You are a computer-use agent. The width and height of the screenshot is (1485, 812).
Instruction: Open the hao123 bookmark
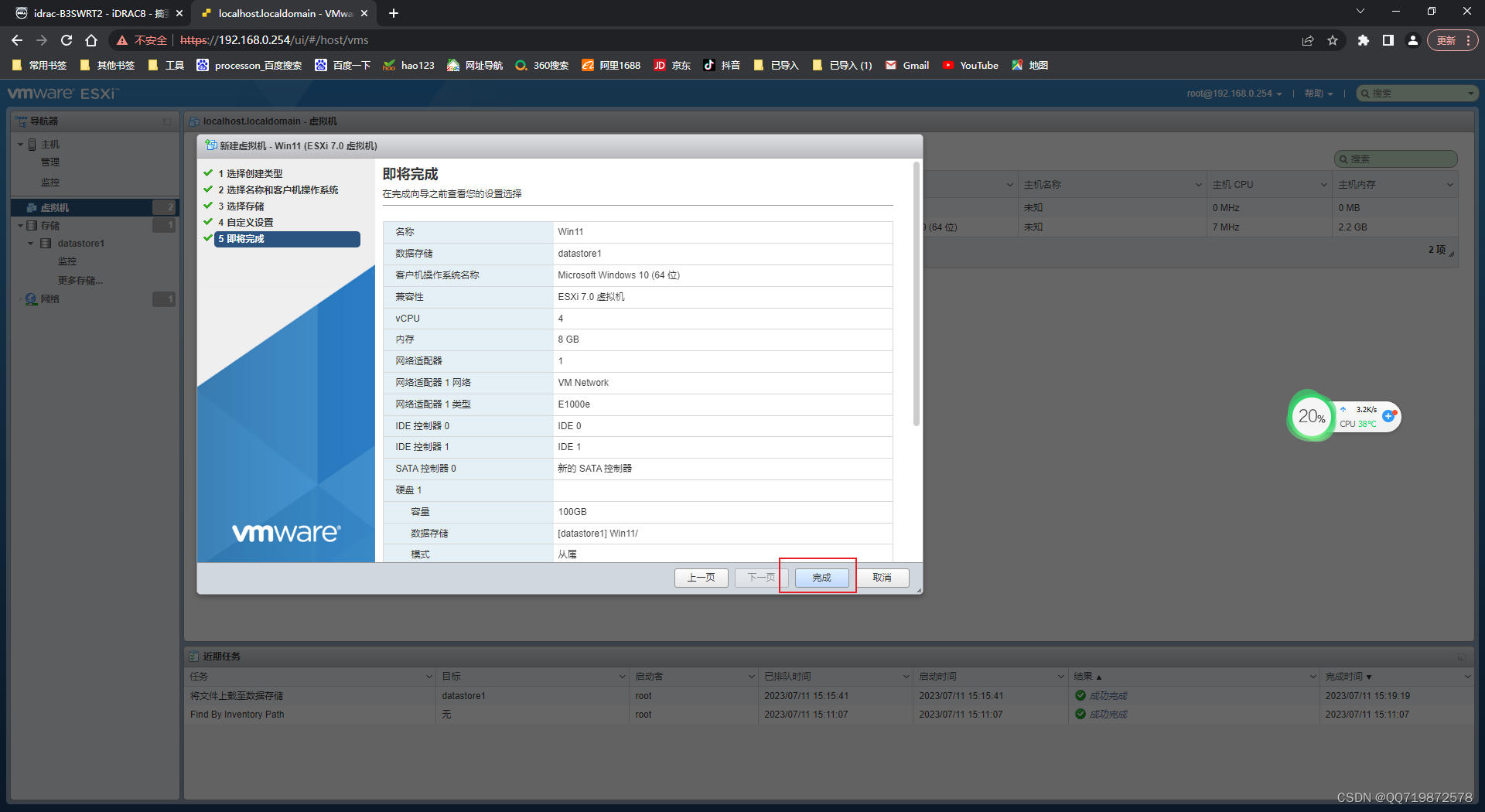click(x=408, y=66)
